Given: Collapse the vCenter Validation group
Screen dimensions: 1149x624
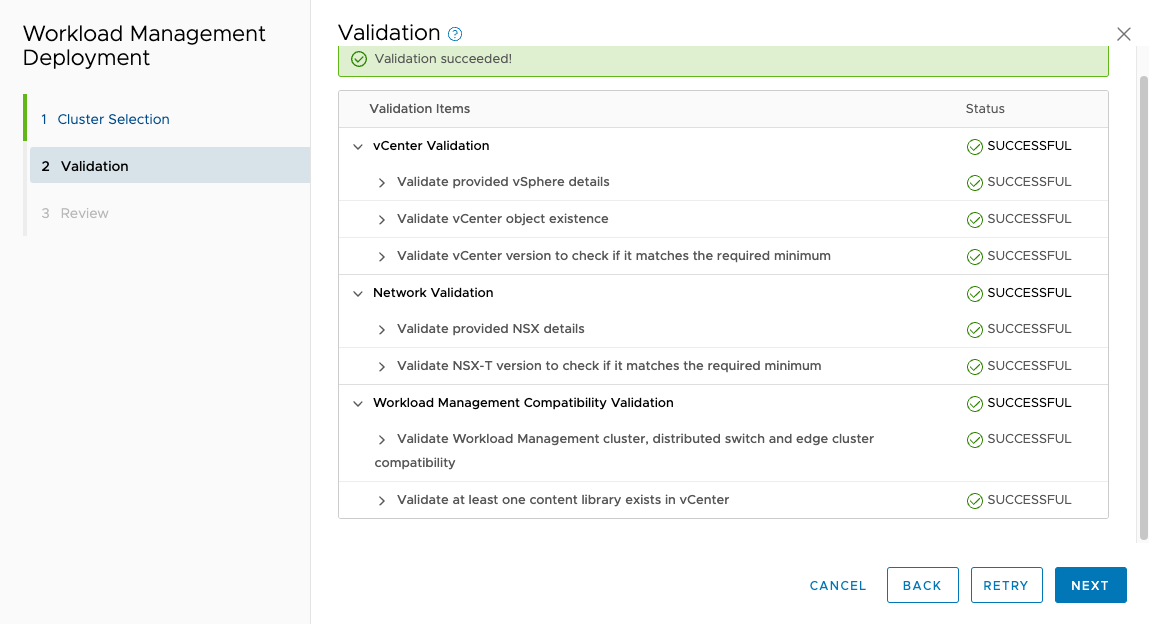Looking at the screenshot, I should point(358,146).
